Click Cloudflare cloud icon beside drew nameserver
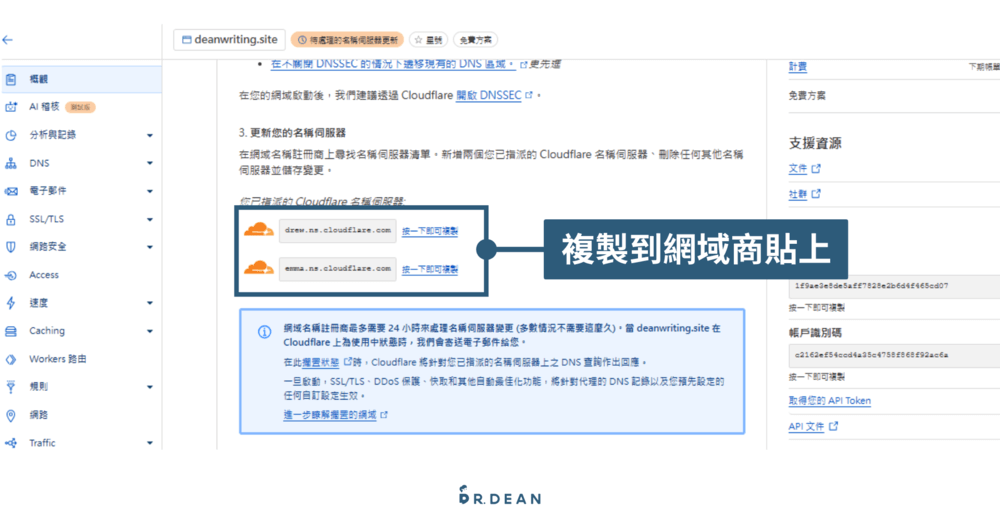The height and width of the screenshot is (521, 1000). tap(258, 230)
